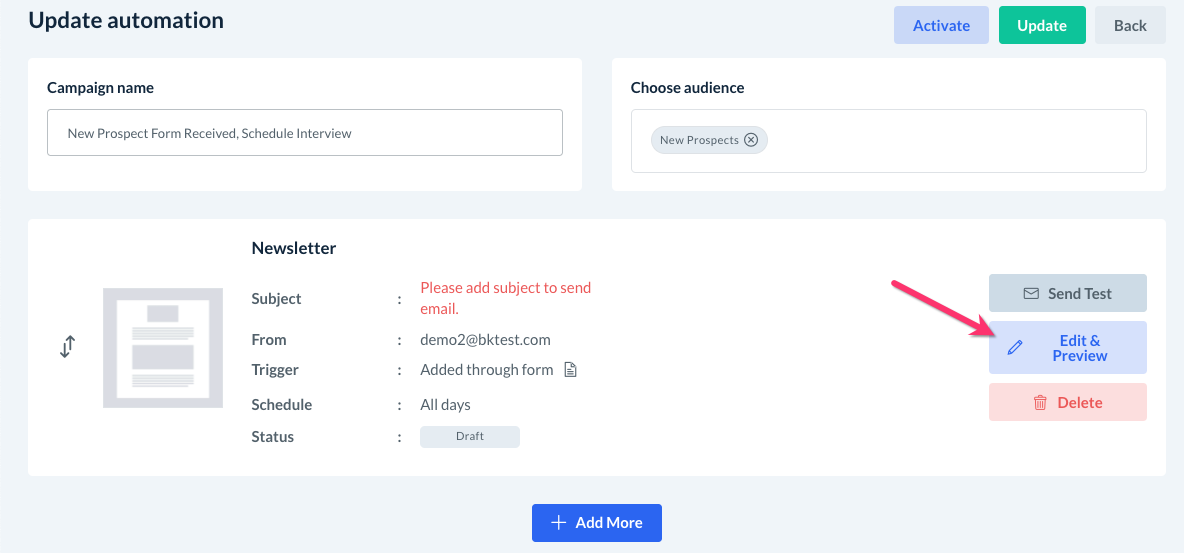Image resolution: width=1184 pixels, height=553 pixels.
Task: Click the trash icon on Delete
Action: click(x=1040, y=402)
